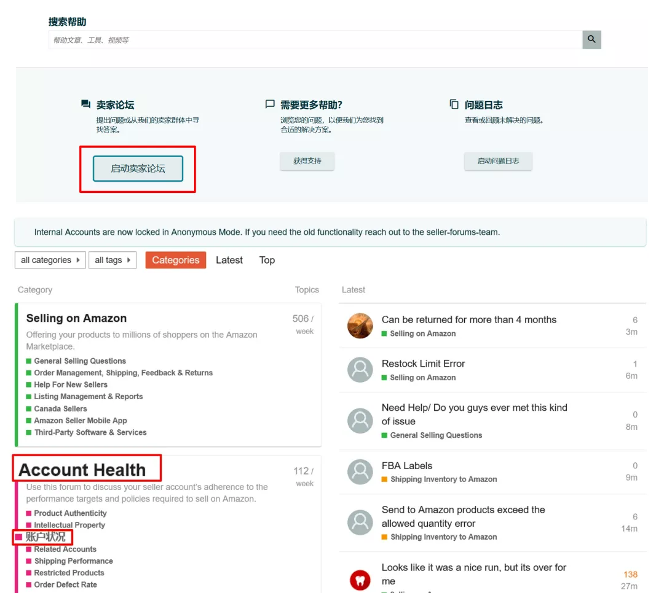The height and width of the screenshot is (594, 664).
Task: Open the 'FBA Labels' topic
Action: coord(407,466)
